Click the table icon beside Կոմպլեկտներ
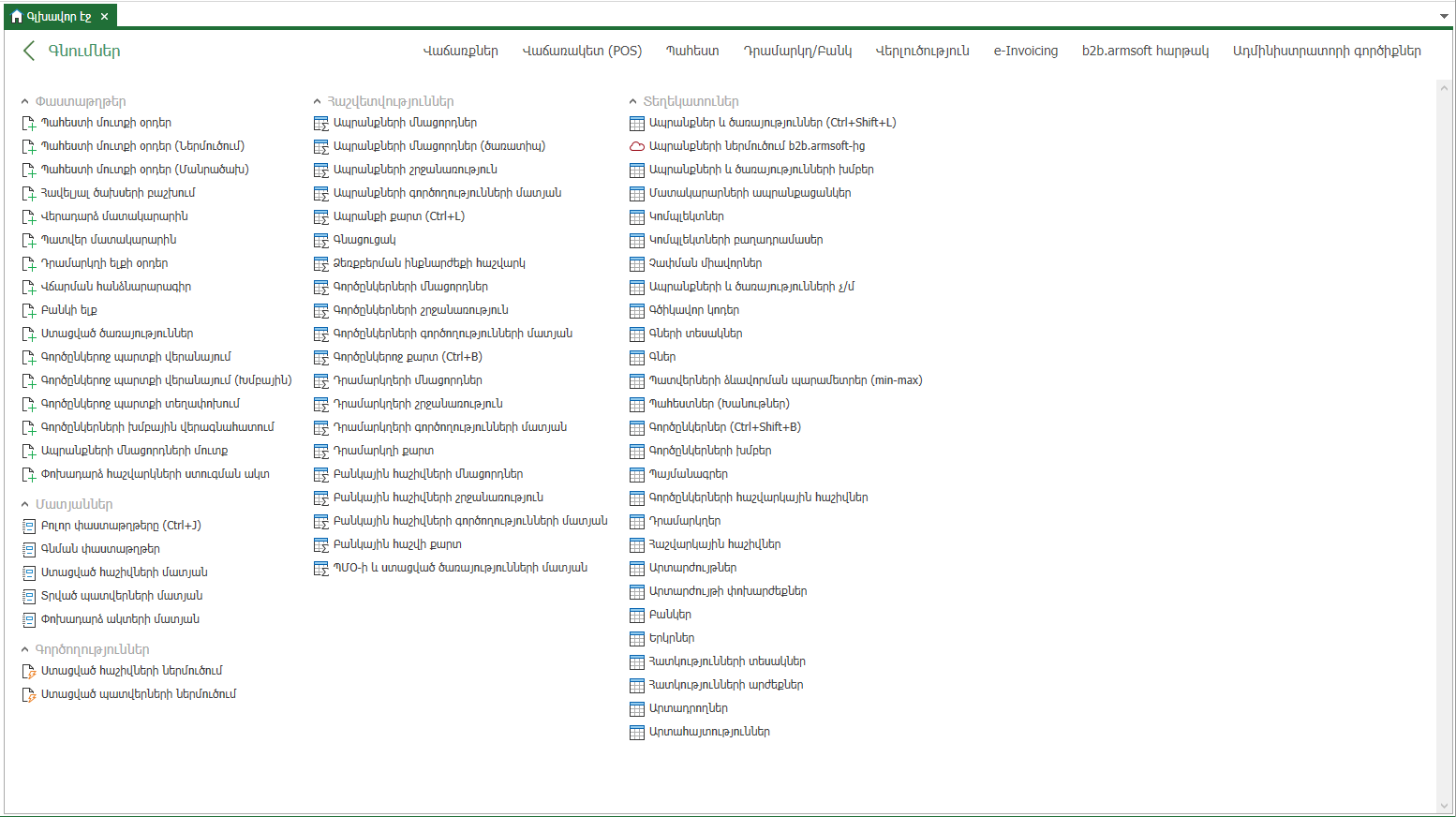Viewport: 1456px width, 817px height. pos(637,216)
